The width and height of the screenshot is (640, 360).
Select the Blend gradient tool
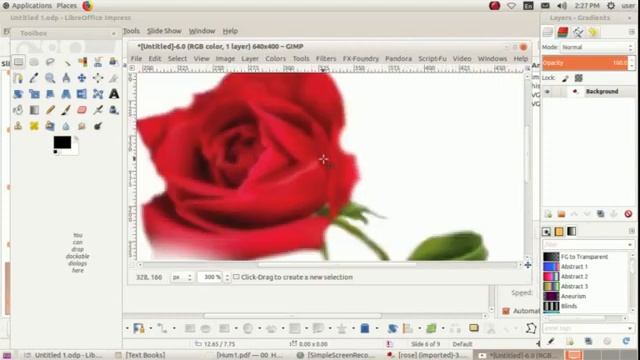[x=34, y=110]
